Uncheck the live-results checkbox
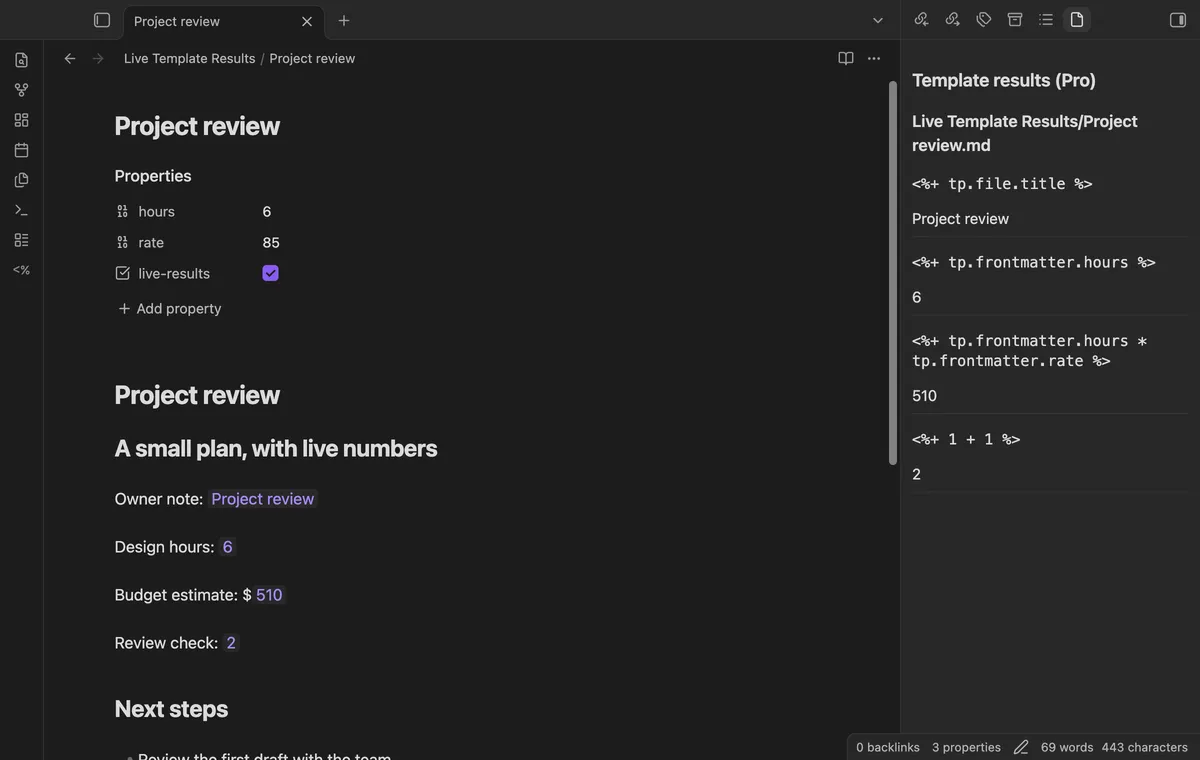 coord(270,273)
